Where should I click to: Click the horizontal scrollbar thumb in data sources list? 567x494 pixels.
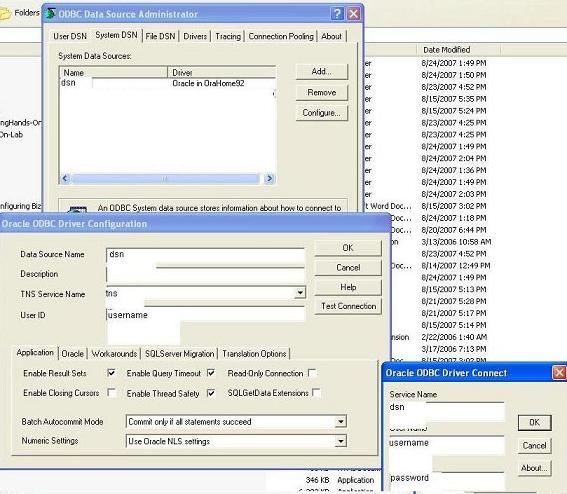coord(165,179)
